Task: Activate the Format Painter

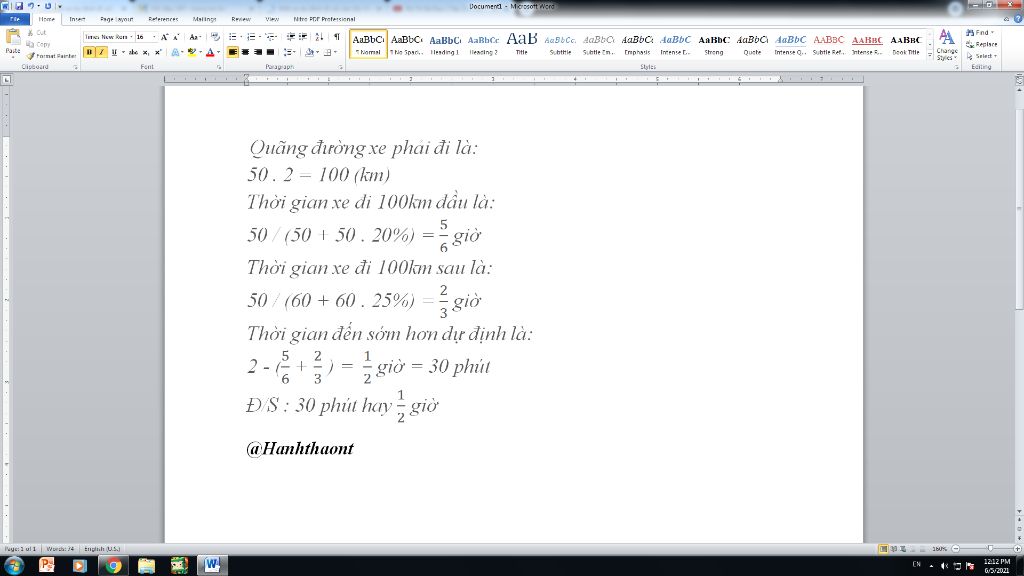Action: click(52, 56)
